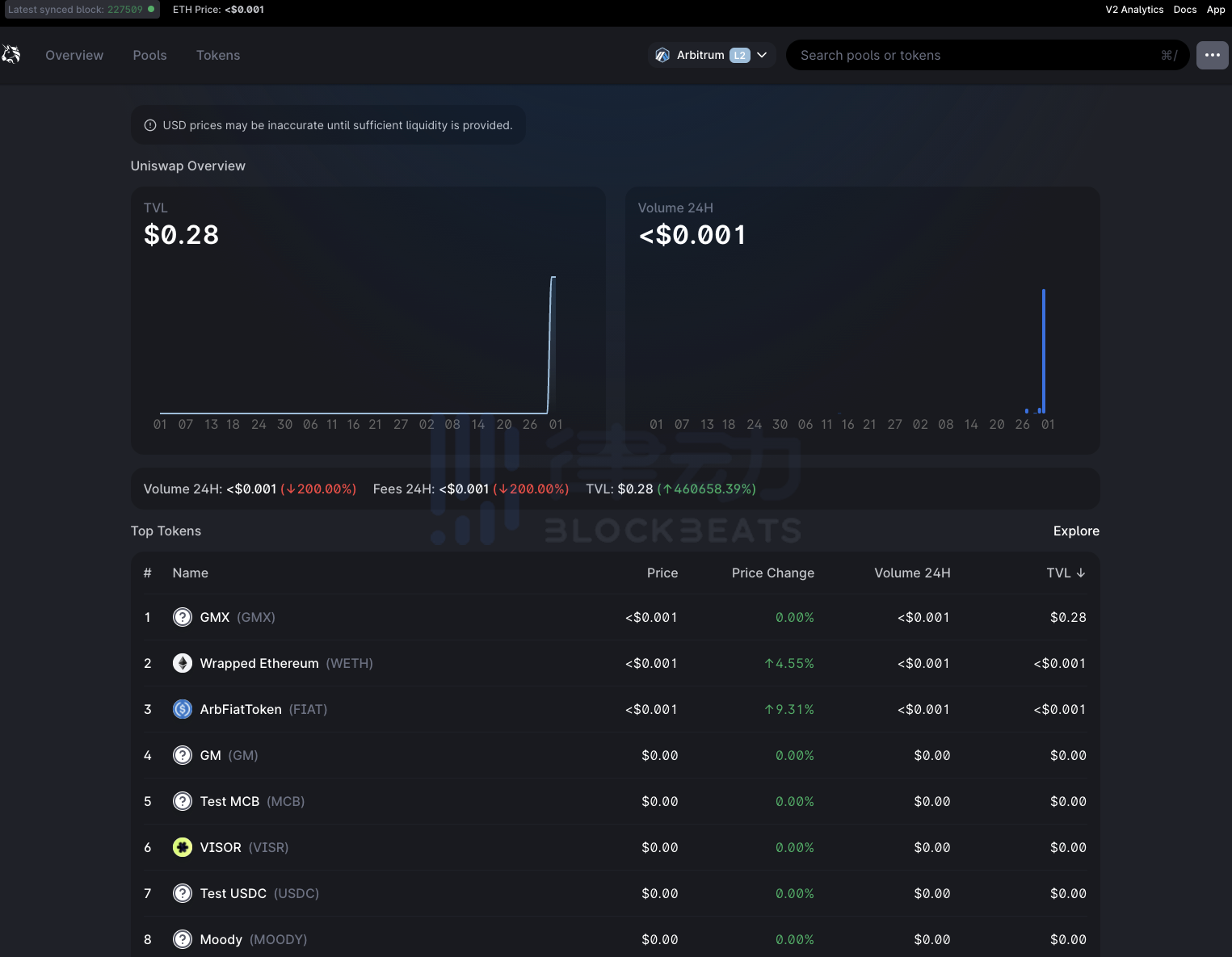The height and width of the screenshot is (957, 1232).
Task: Click the Volume 24H chart <$0.001 value
Action: point(692,235)
